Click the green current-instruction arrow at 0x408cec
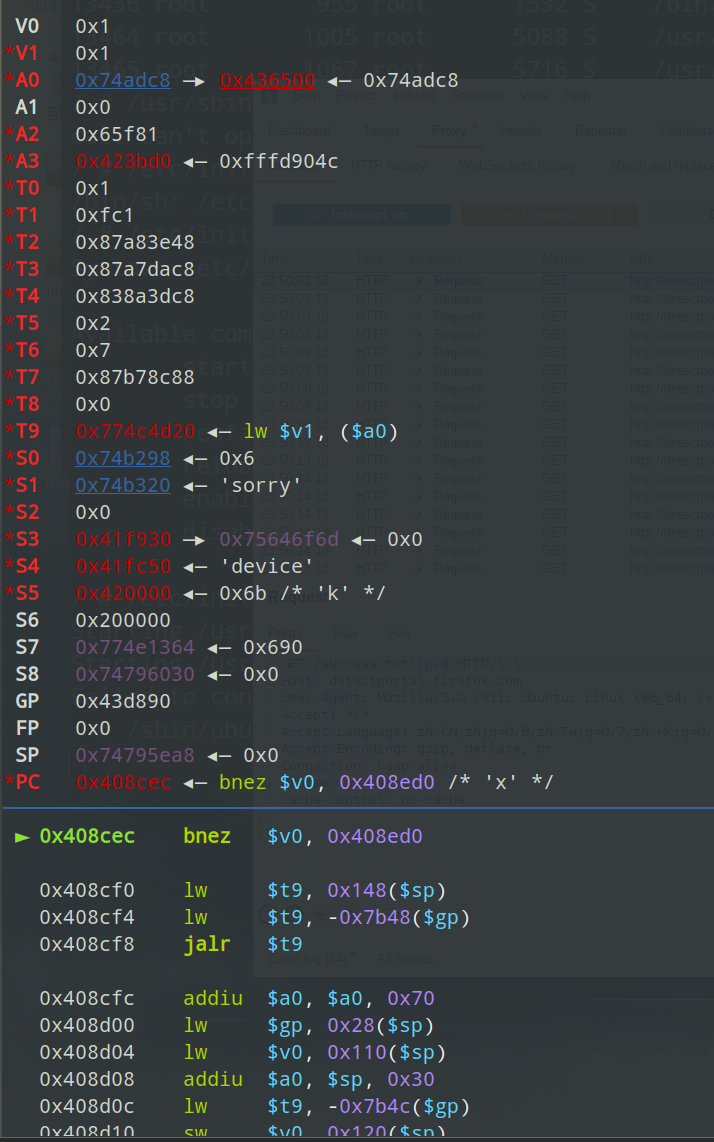 22,836
